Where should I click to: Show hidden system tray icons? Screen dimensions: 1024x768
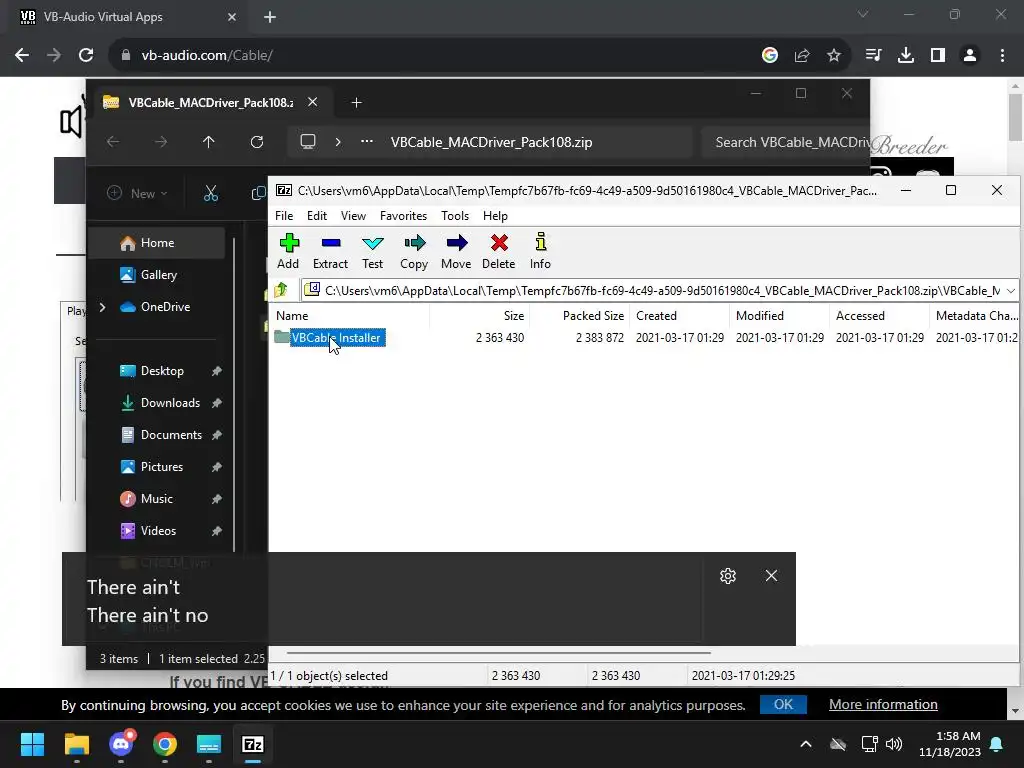point(806,744)
